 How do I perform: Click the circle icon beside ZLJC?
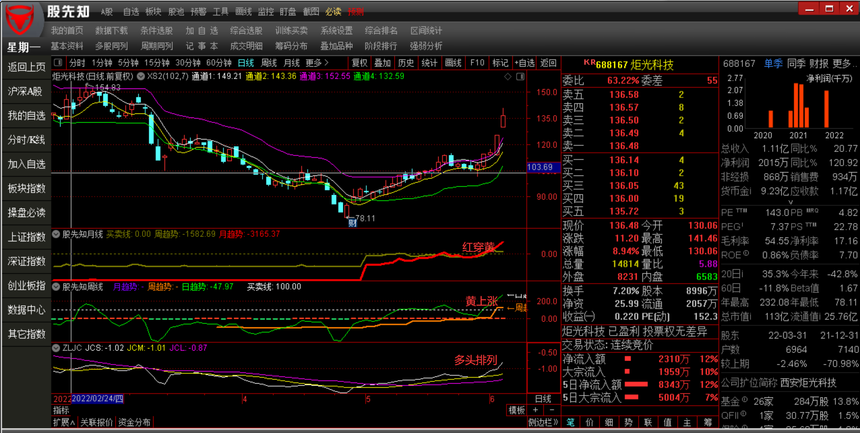pyautogui.click(x=56, y=347)
